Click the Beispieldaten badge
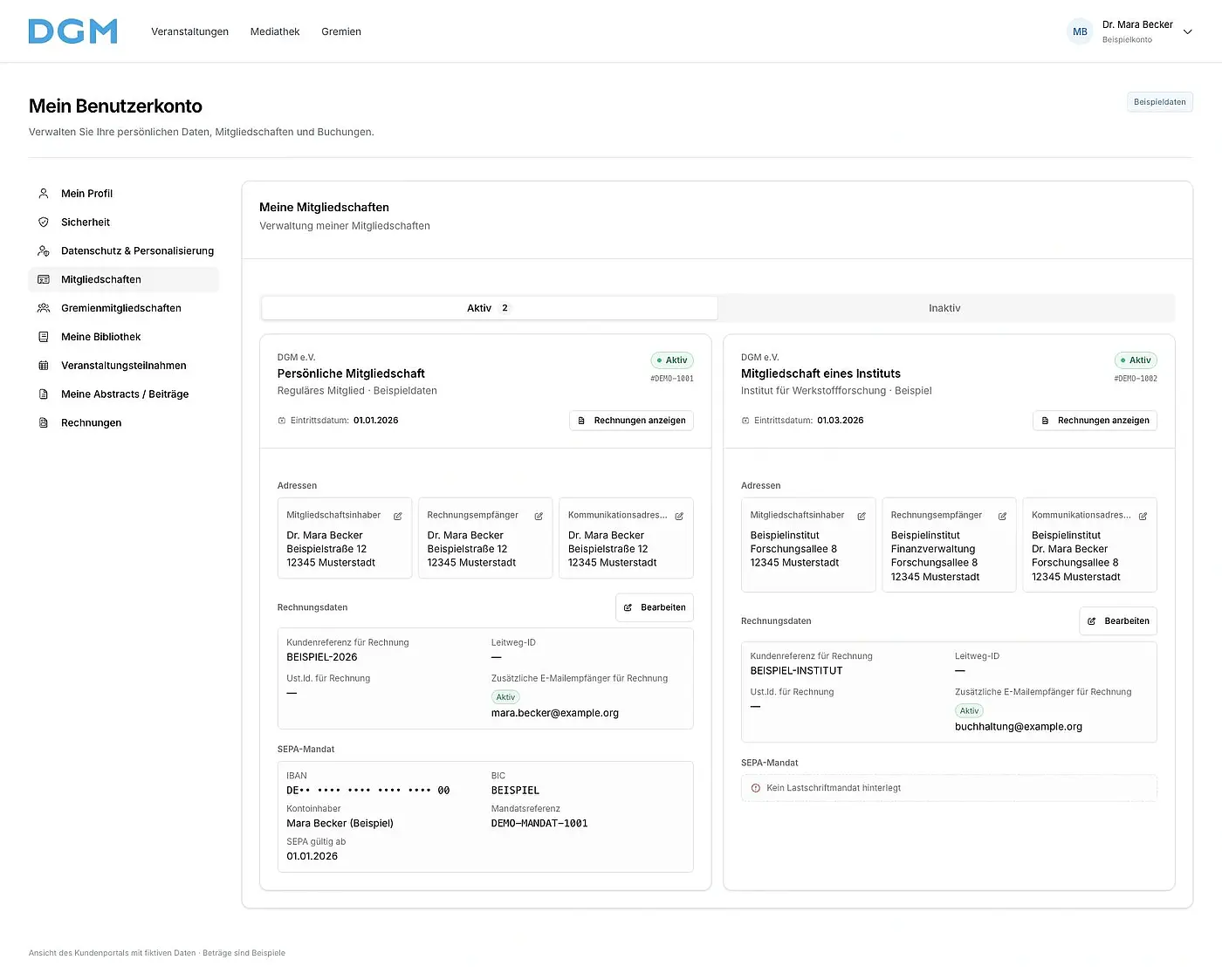 pos(1159,102)
